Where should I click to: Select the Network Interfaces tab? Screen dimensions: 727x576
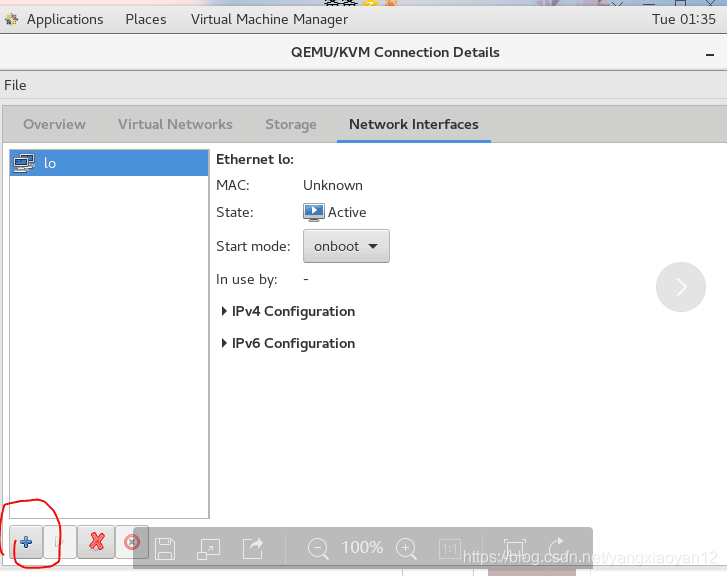[x=414, y=124]
